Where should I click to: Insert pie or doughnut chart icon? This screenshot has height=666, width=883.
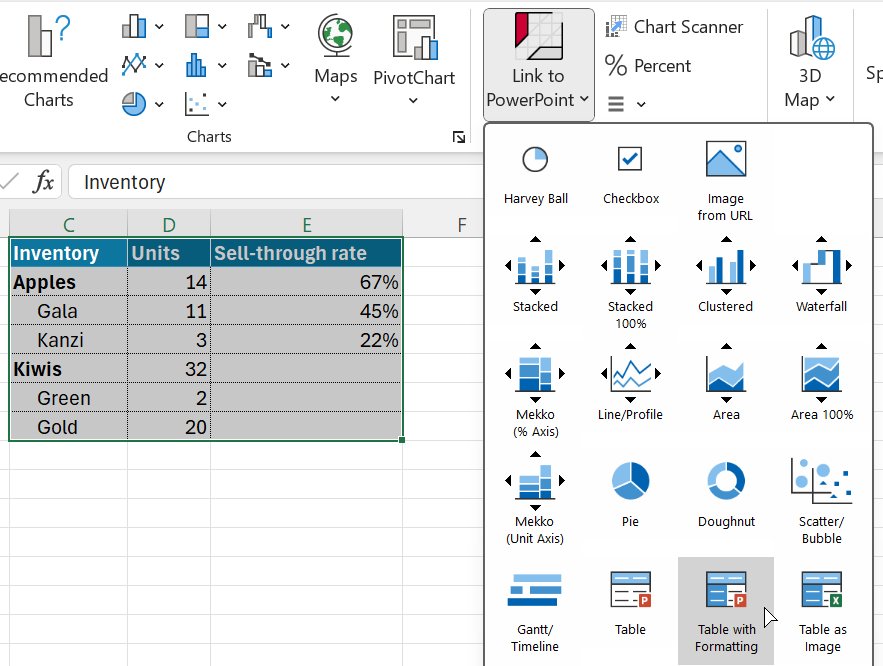coord(135,104)
